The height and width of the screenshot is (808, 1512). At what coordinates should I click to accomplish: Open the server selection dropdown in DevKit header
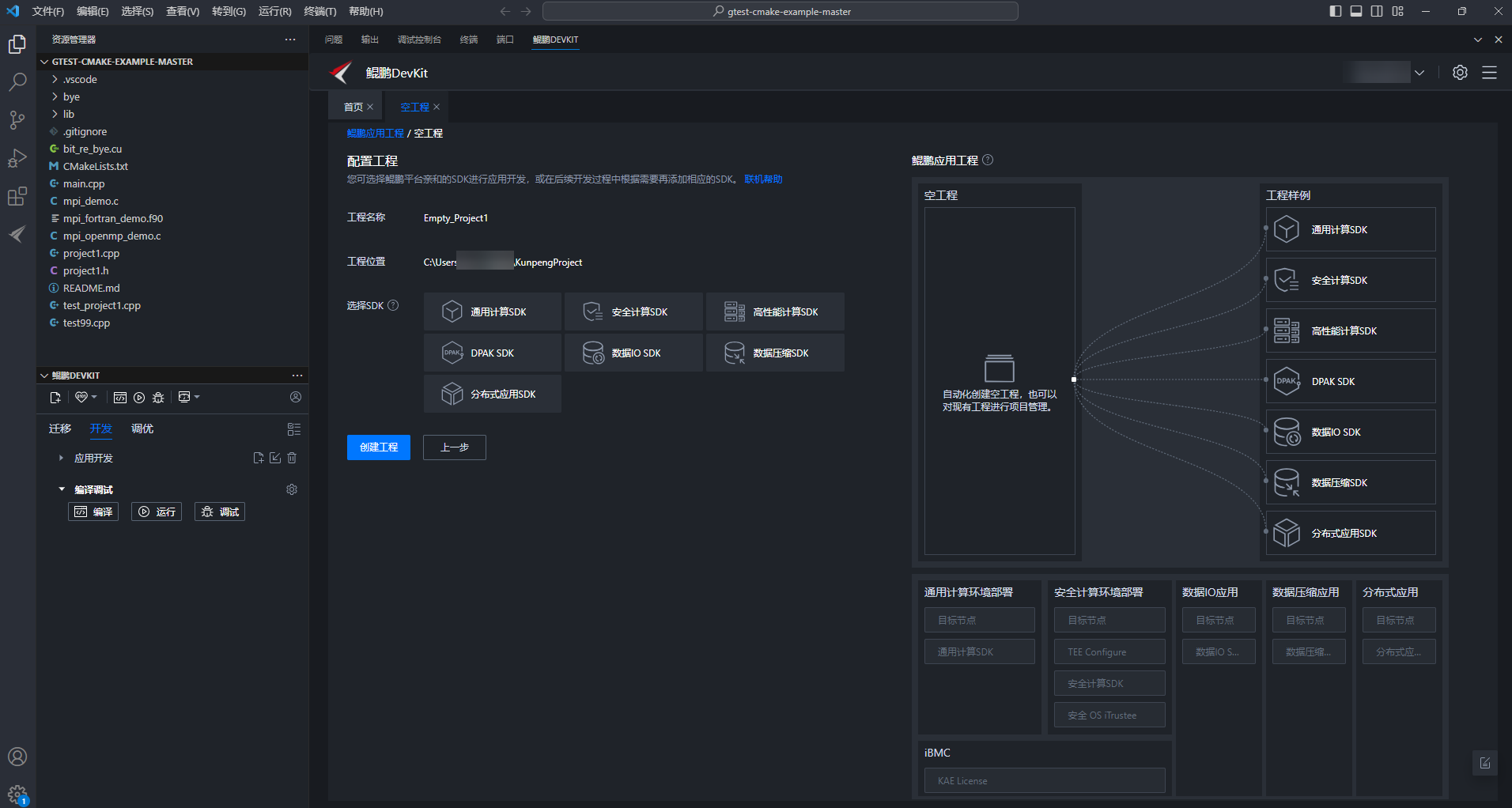point(1419,73)
